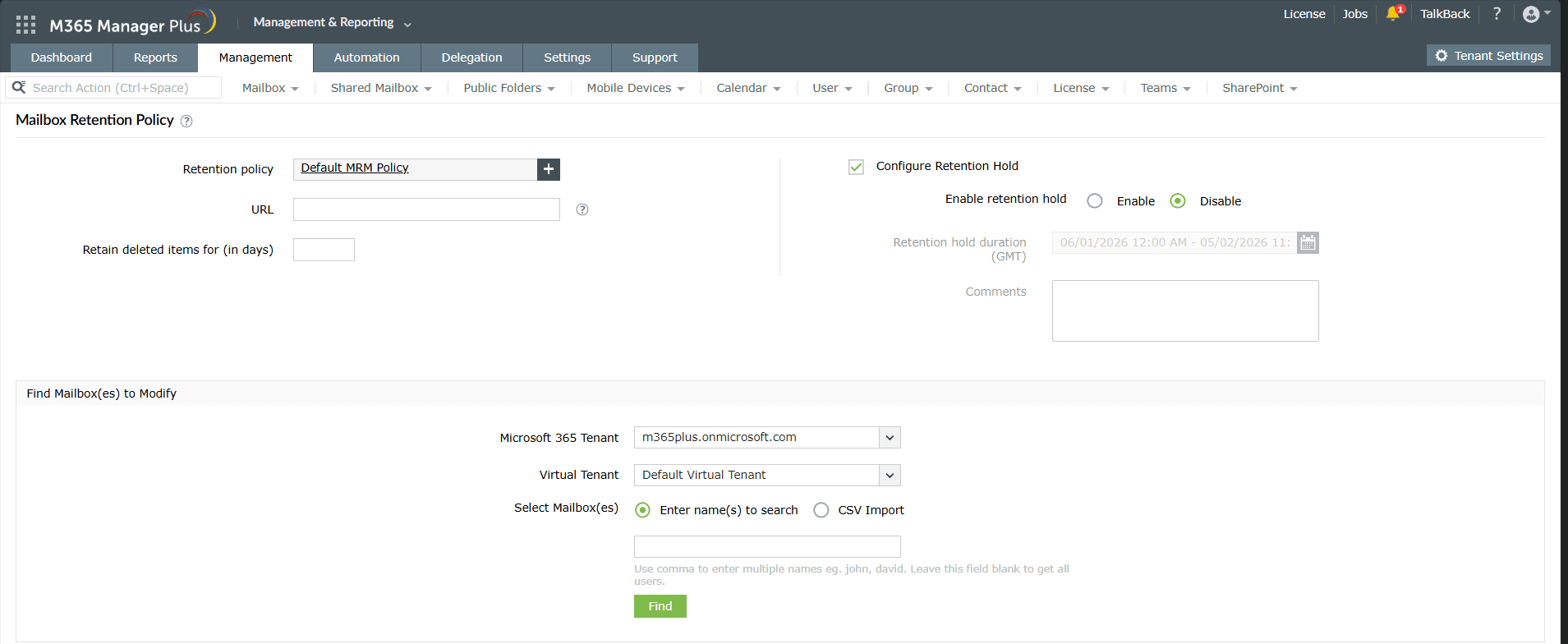Open the Microsoft 365 Tenant combo box
This screenshot has width=1568, height=644.
767,438
